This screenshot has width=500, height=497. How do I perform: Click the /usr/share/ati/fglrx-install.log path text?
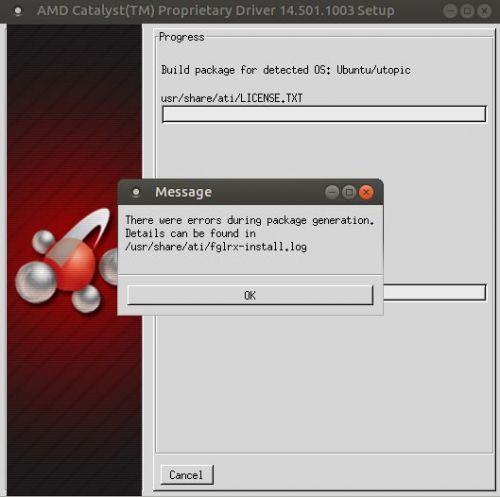tap(216, 247)
